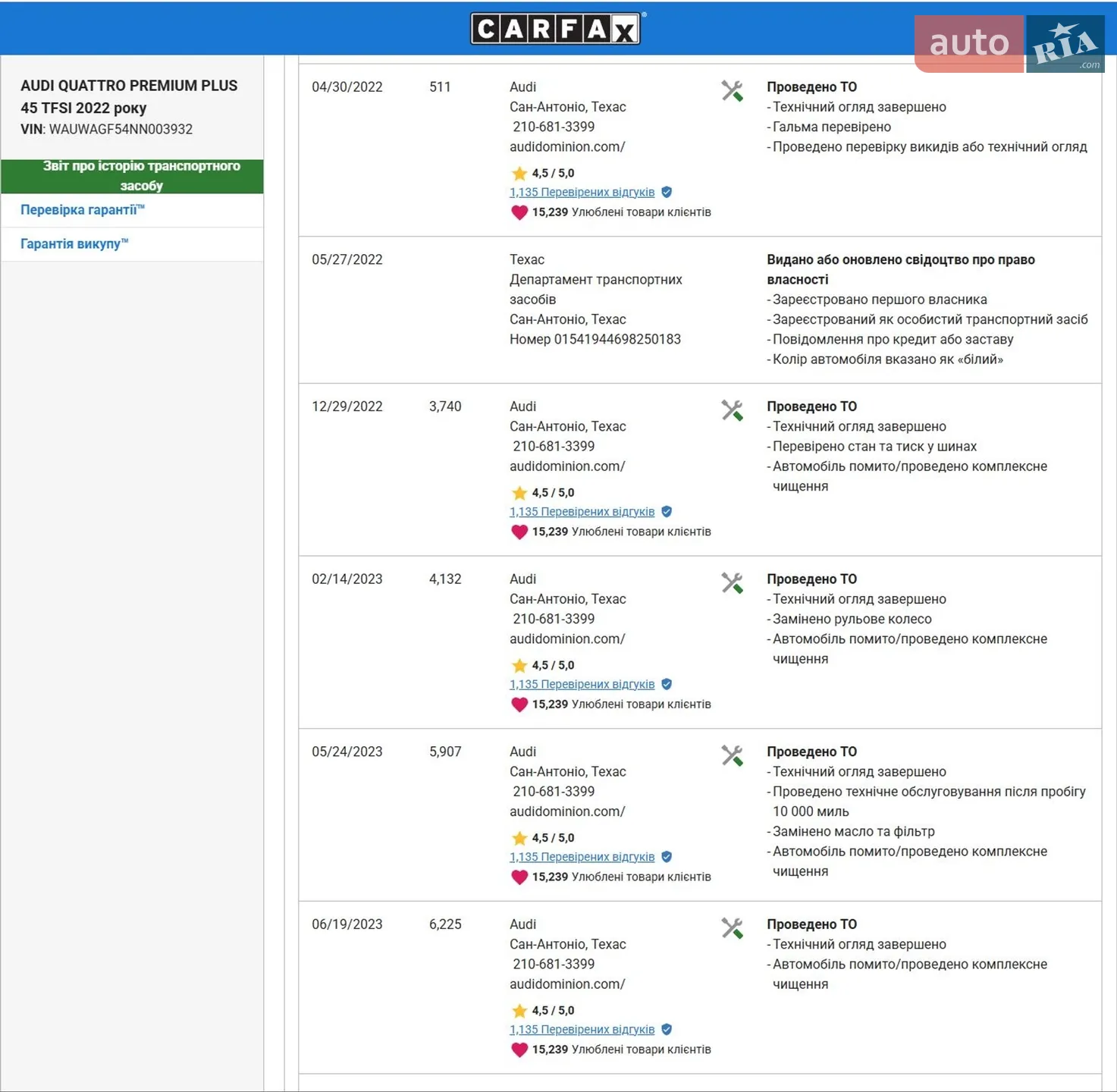Viewport: 1117px width, 1092px height.
Task: Open verified reviews link in 04/30/2022 entry
Action: pos(582,193)
